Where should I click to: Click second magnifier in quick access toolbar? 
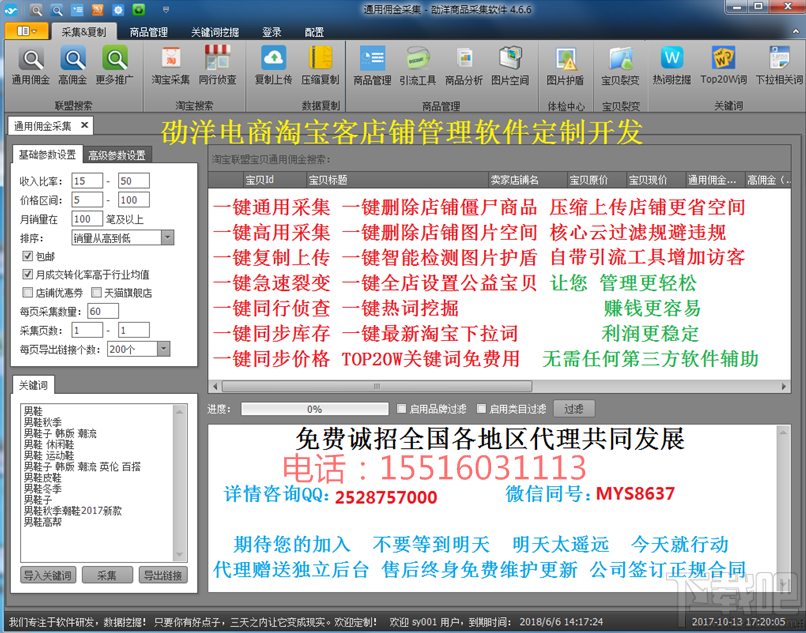point(57,10)
